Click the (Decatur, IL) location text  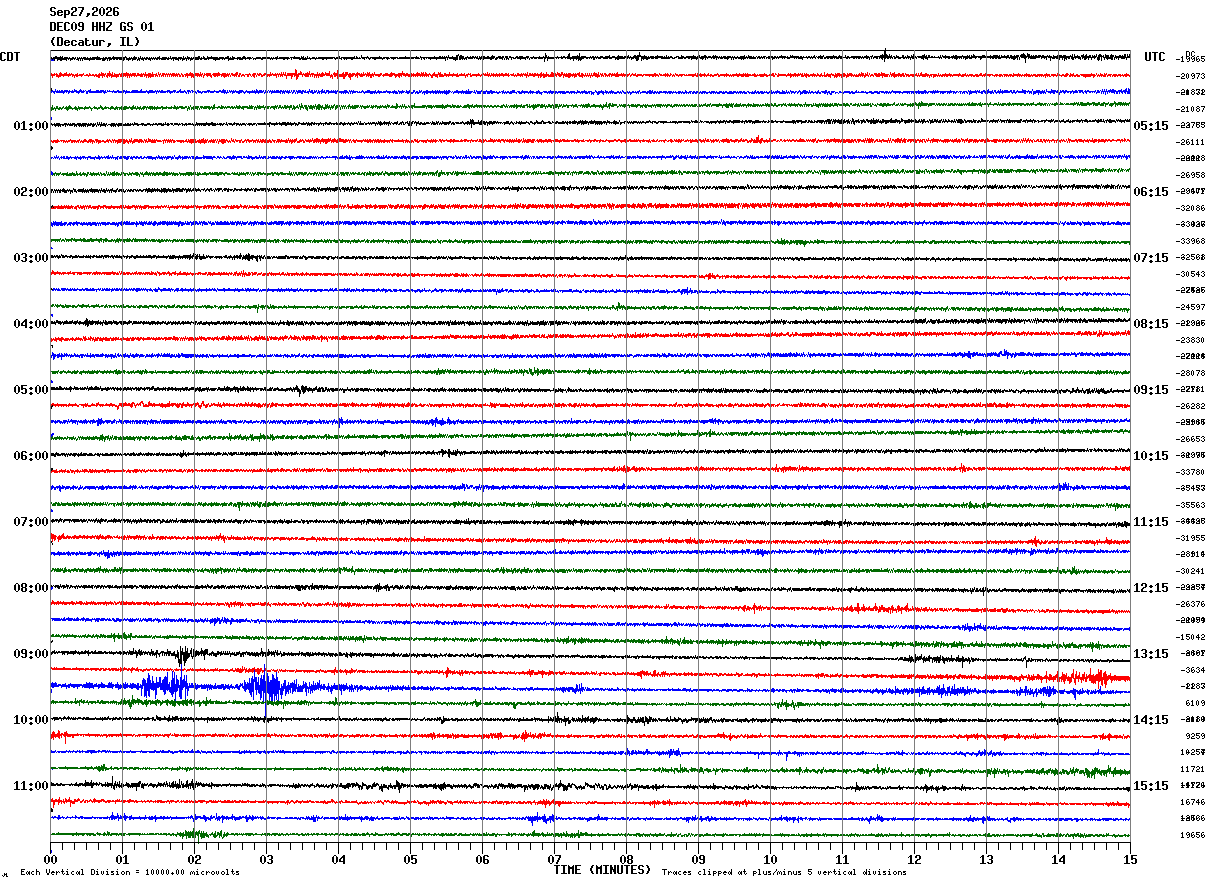[x=95, y=42]
